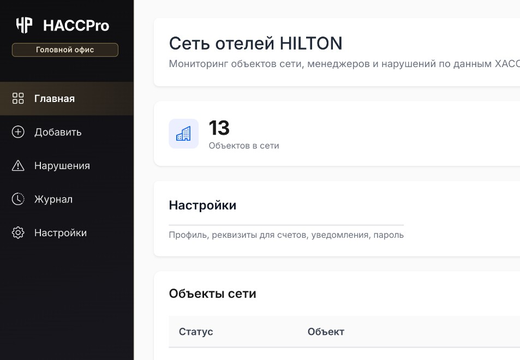Click the Статус column header
This screenshot has height=360, width=520.
[196, 332]
